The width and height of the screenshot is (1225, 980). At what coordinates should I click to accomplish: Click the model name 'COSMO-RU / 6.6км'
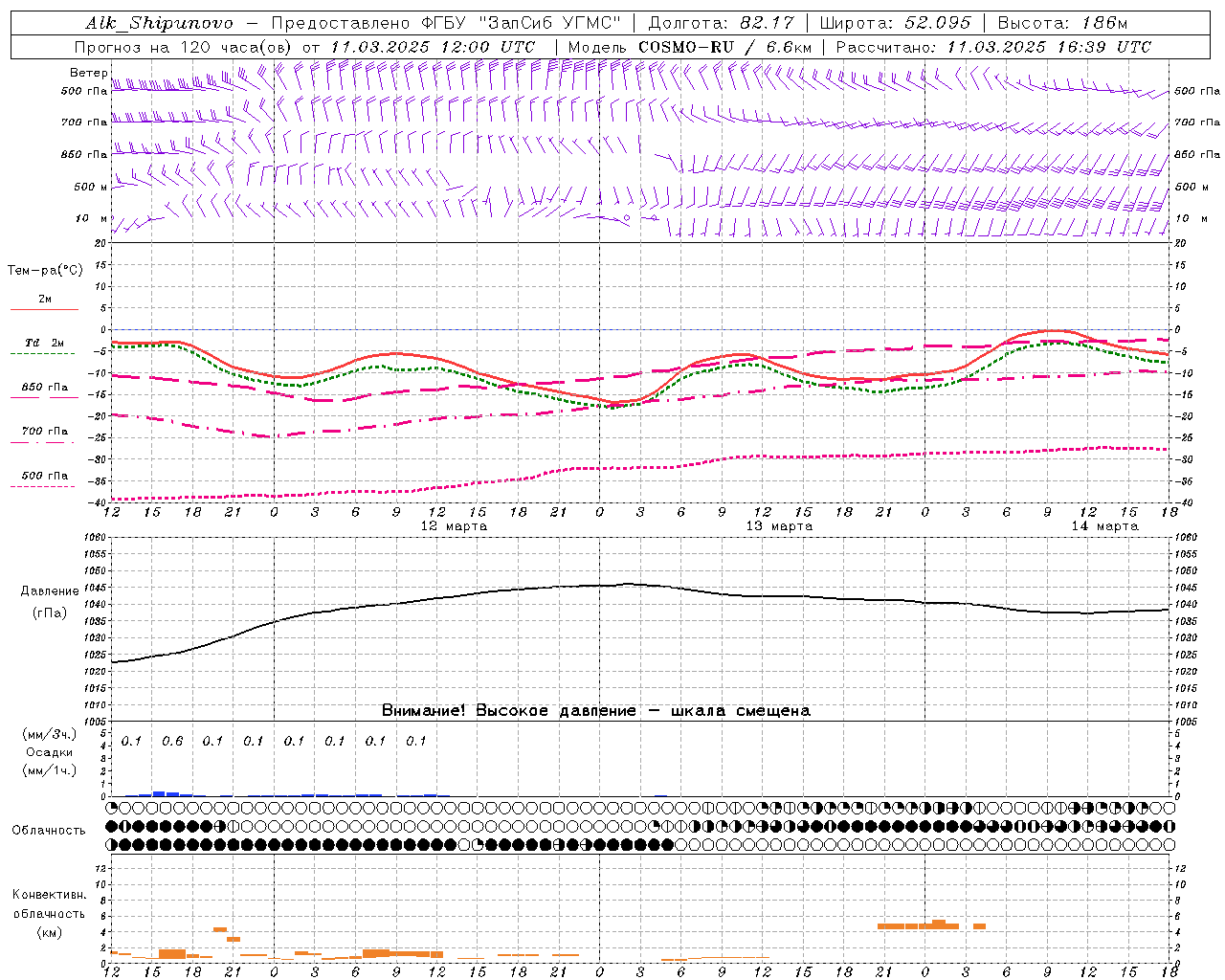point(724,47)
